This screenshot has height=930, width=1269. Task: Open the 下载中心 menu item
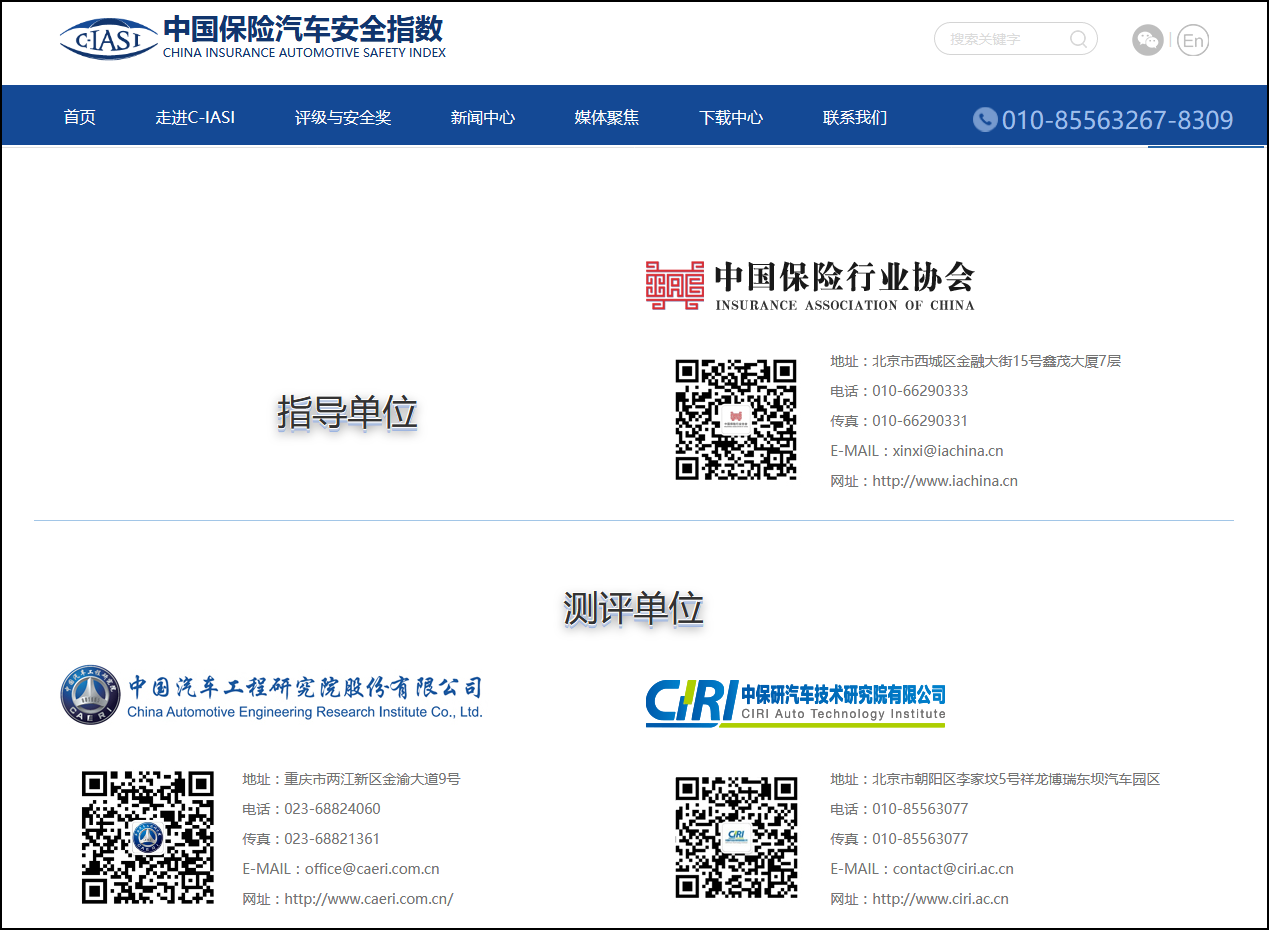731,117
